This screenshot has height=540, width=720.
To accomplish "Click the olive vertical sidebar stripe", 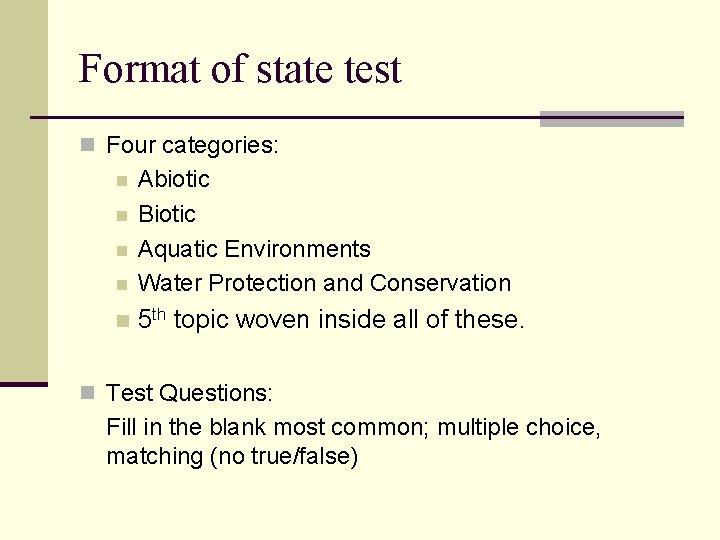I will 24,191.
